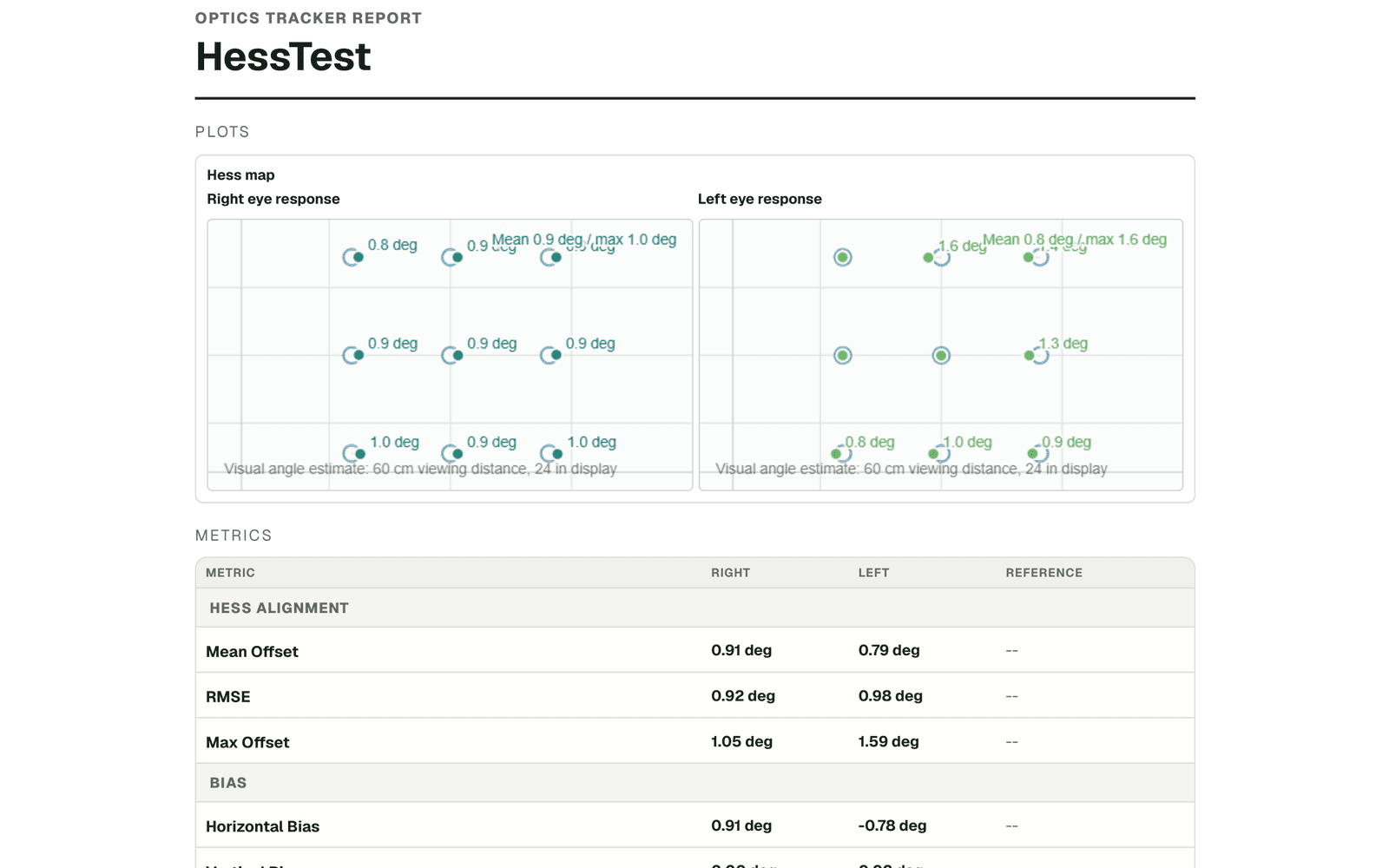Click the 0.91 deg value in Mean Offset row
Image resolution: width=1389 pixels, height=868 pixels.
tap(741, 650)
